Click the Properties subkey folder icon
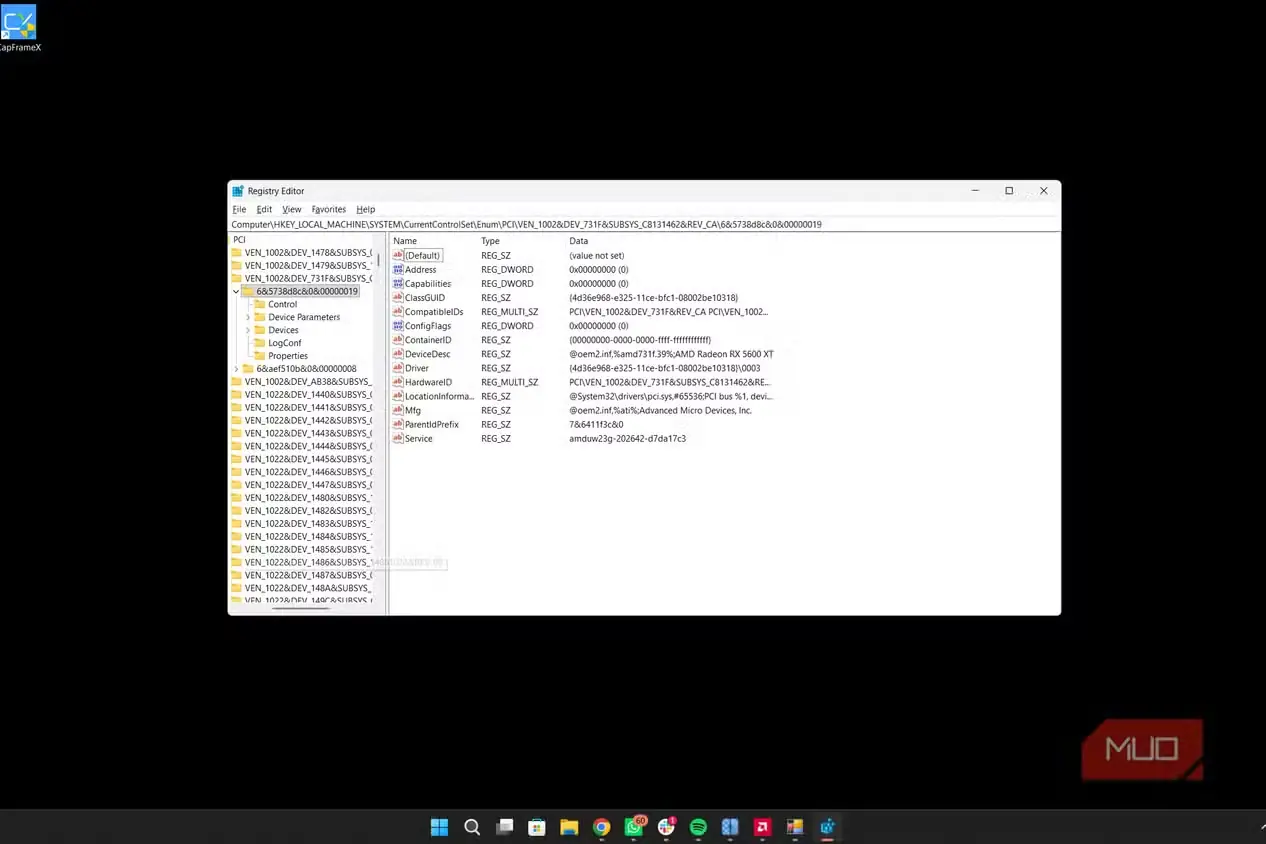Screen dimensions: 1266x844 pos(260,356)
